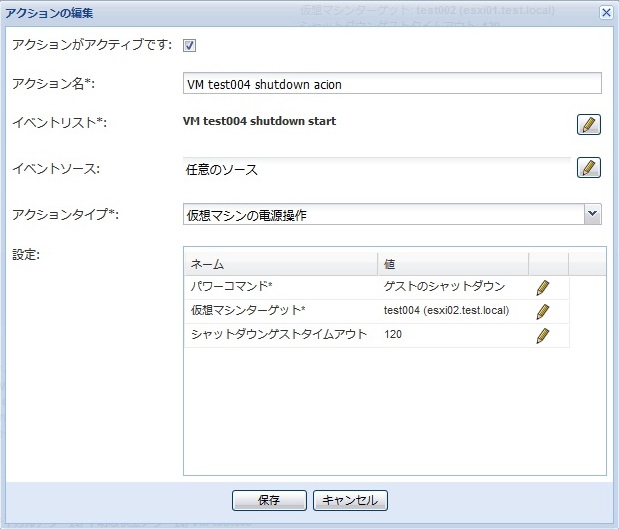Toggle the アクションがアクティブです checkbox
This screenshot has height=529, width=619.
point(189,45)
